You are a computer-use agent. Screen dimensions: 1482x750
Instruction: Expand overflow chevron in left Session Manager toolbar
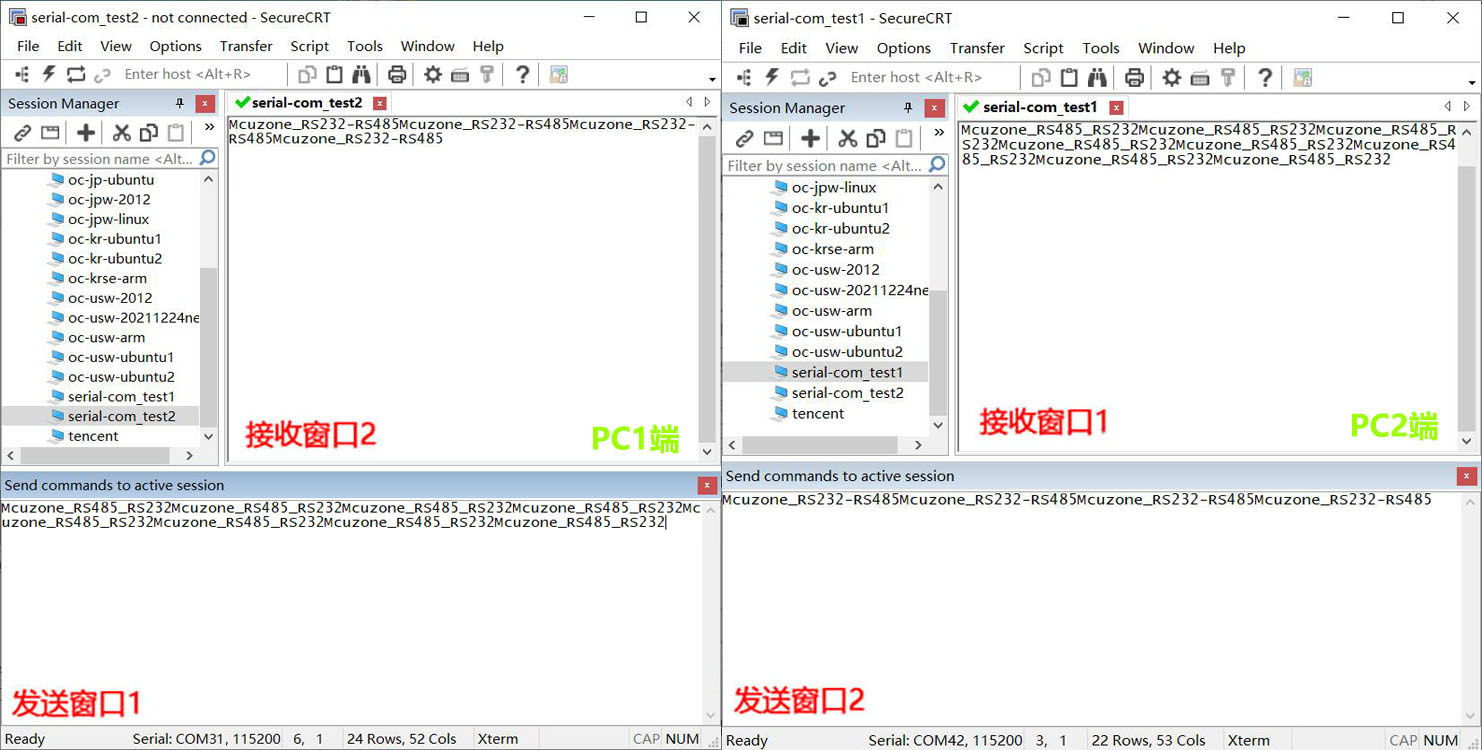[x=209, y=128]
